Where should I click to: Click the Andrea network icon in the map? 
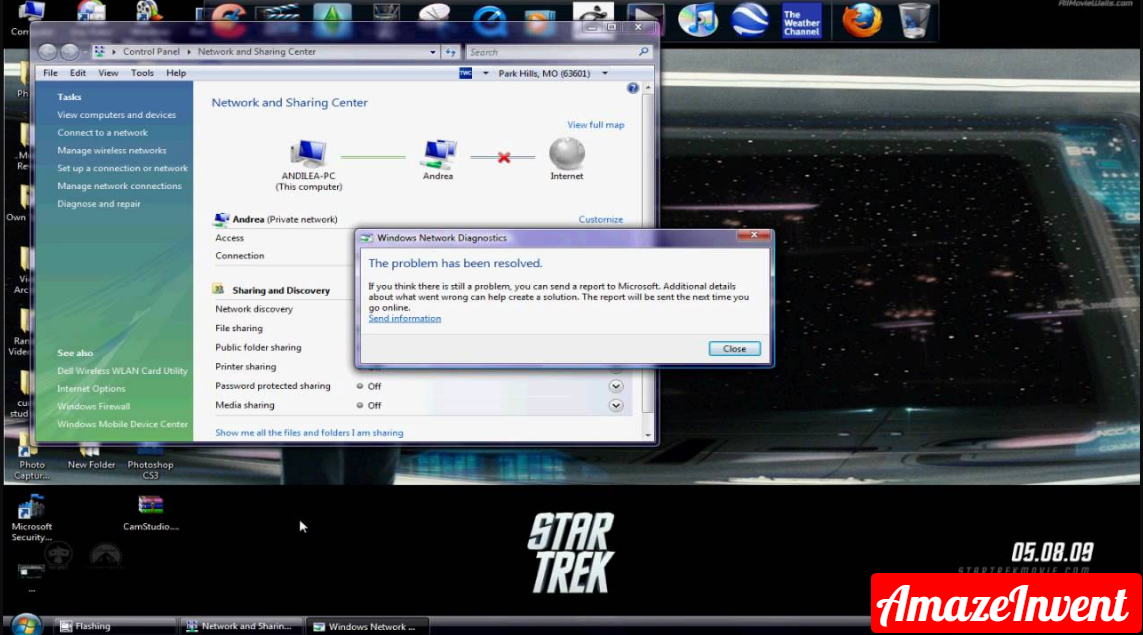(438, 154)
